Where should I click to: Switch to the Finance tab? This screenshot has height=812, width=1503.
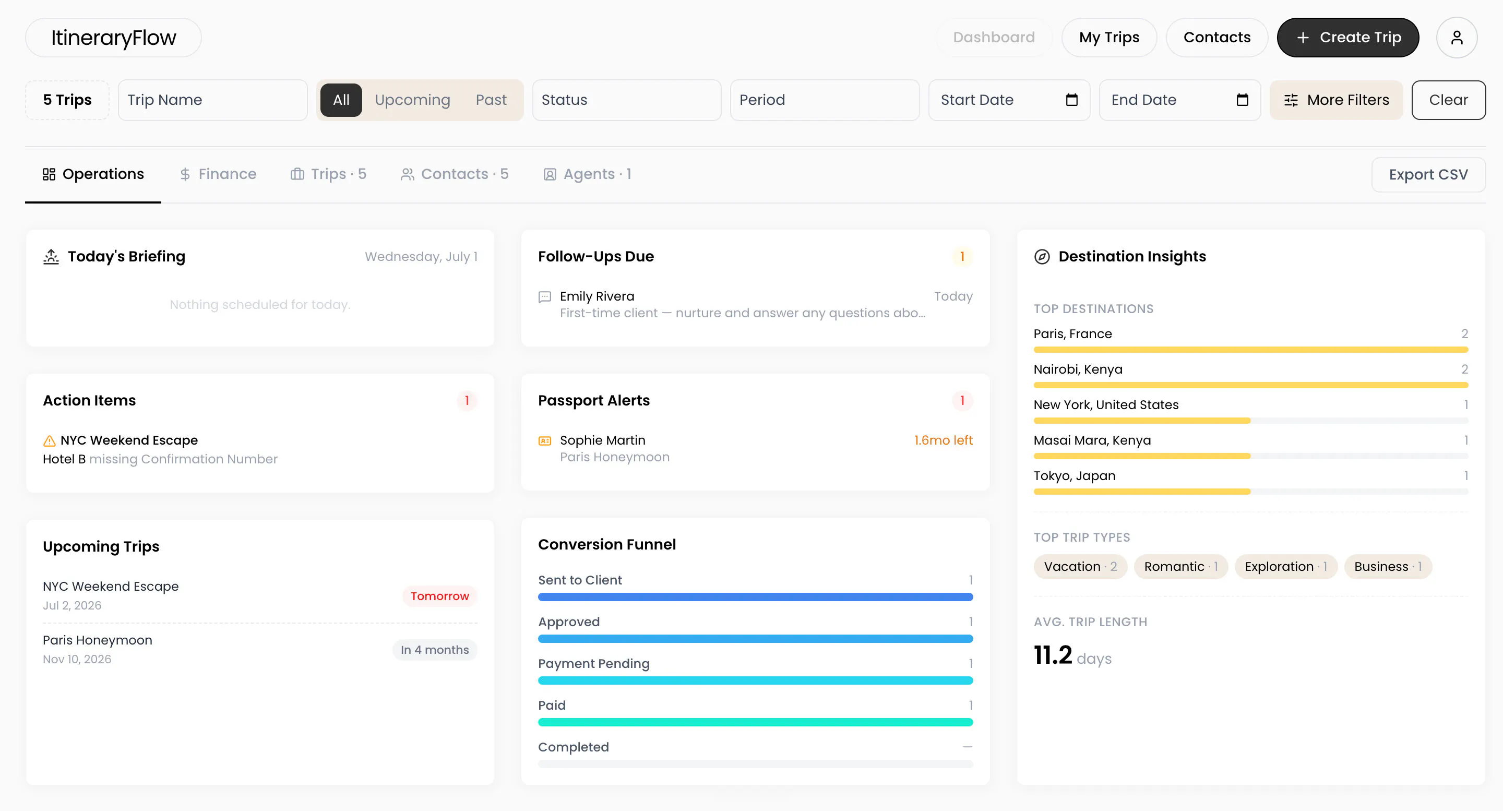218,174
